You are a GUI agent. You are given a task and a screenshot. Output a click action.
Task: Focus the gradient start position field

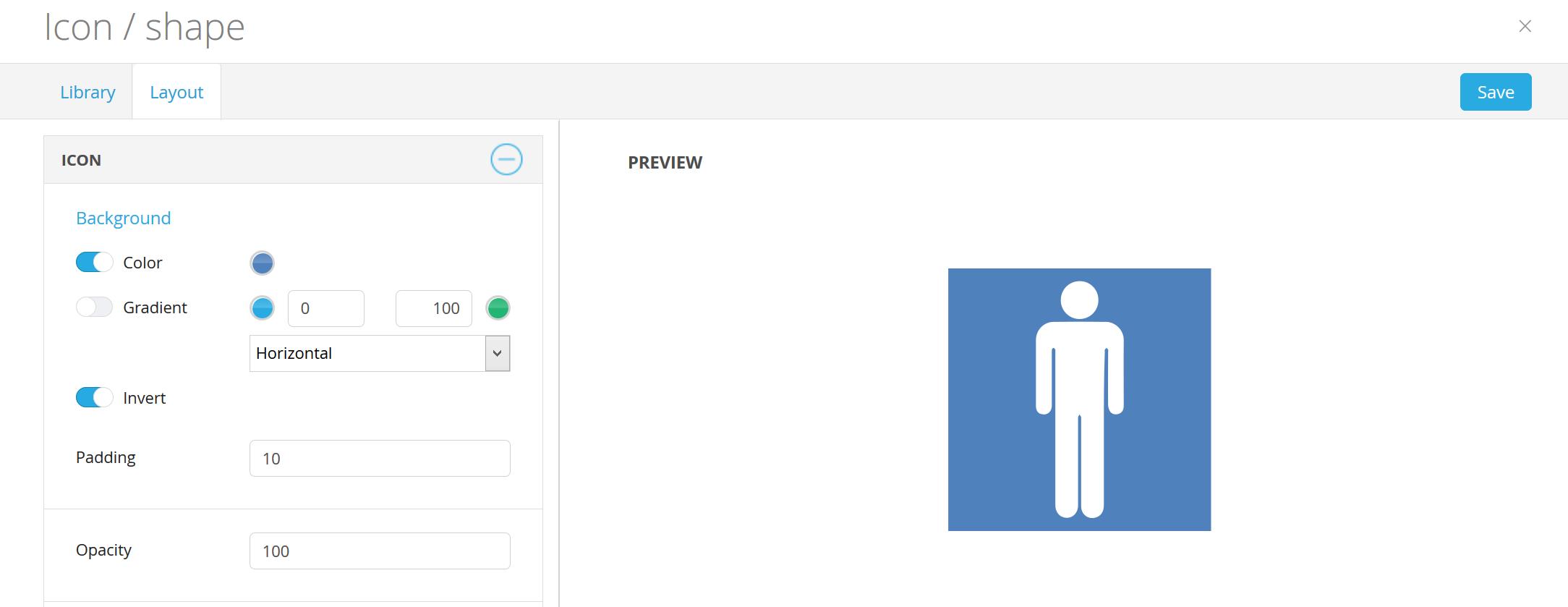(325, 308)
